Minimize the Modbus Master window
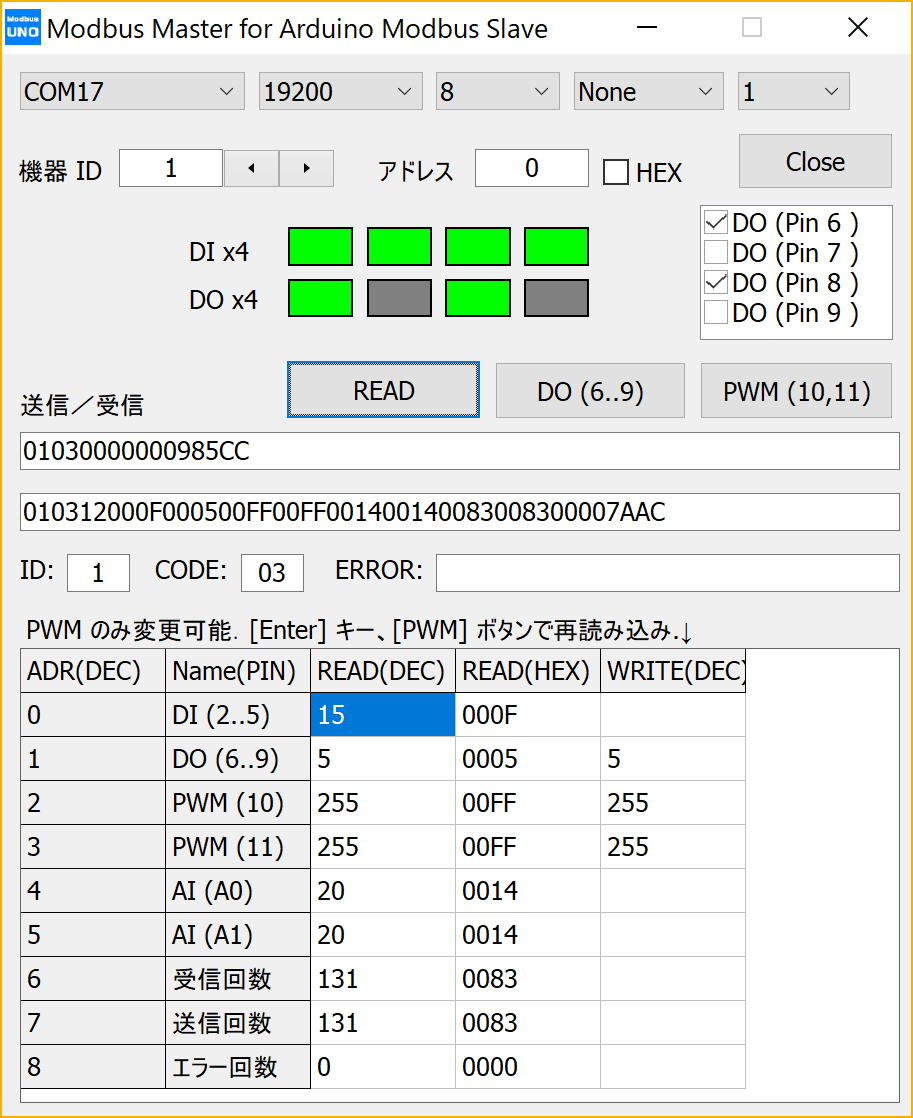This screenshot has height=1118, width=913. [x=647, y=28]
